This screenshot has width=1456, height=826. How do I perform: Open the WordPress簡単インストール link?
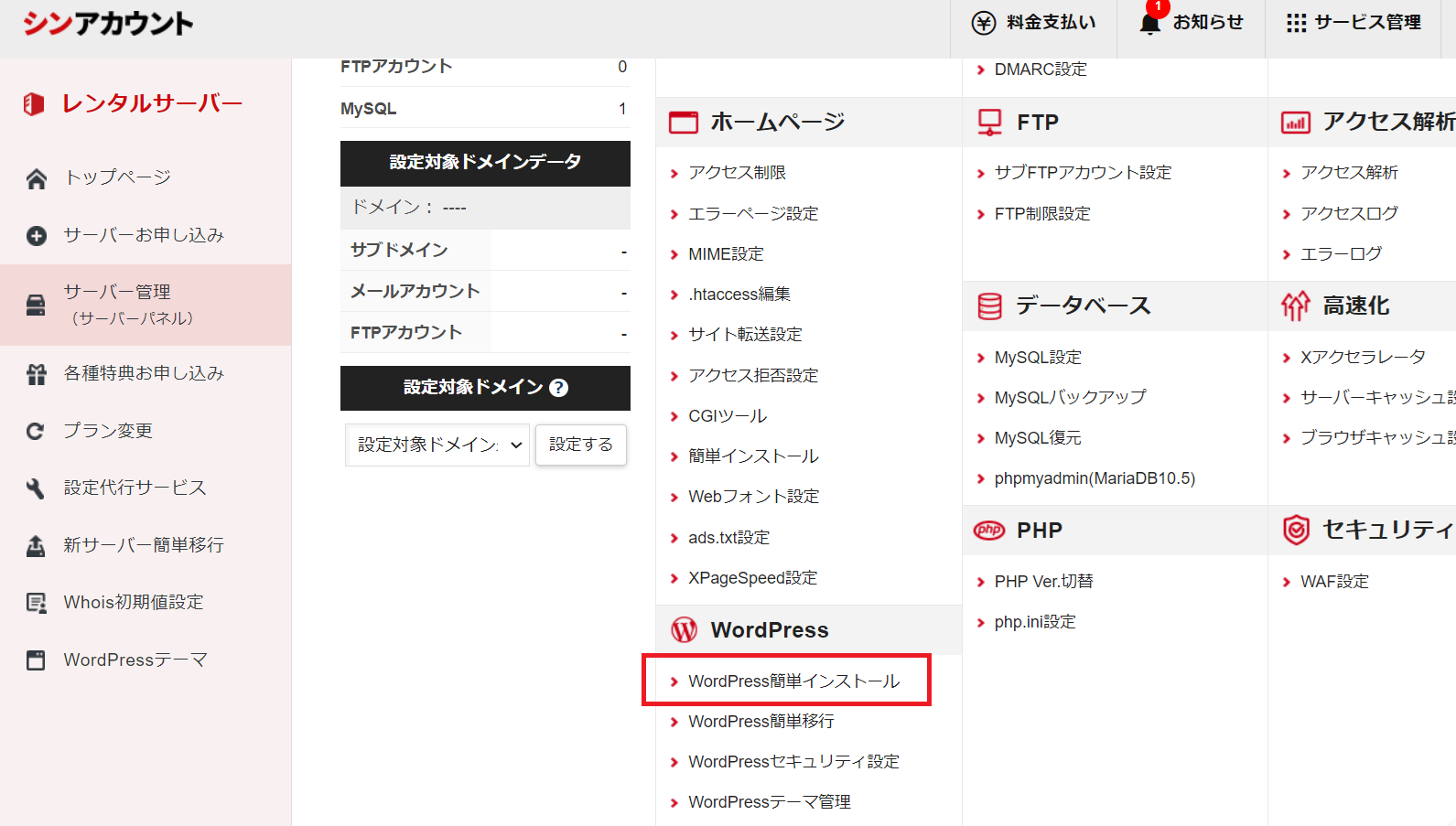tap(793, 681)
